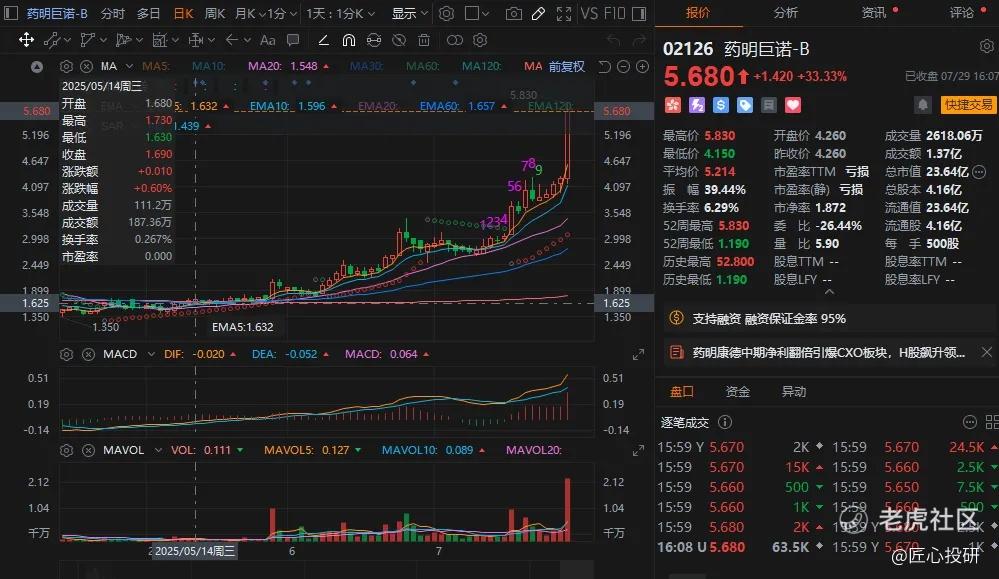This screenshot has width=999, height=579.
Task: Remove the MA indicator
Action: (x=87, y=66)
